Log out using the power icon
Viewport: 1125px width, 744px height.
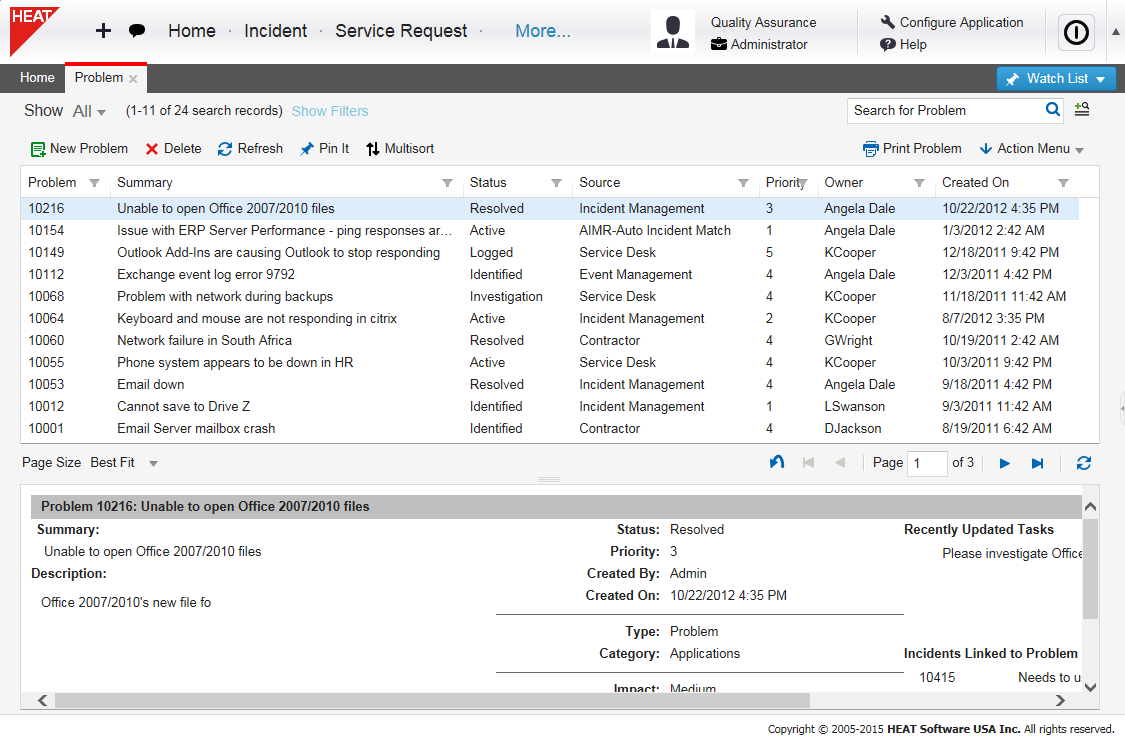[1076, 32]
